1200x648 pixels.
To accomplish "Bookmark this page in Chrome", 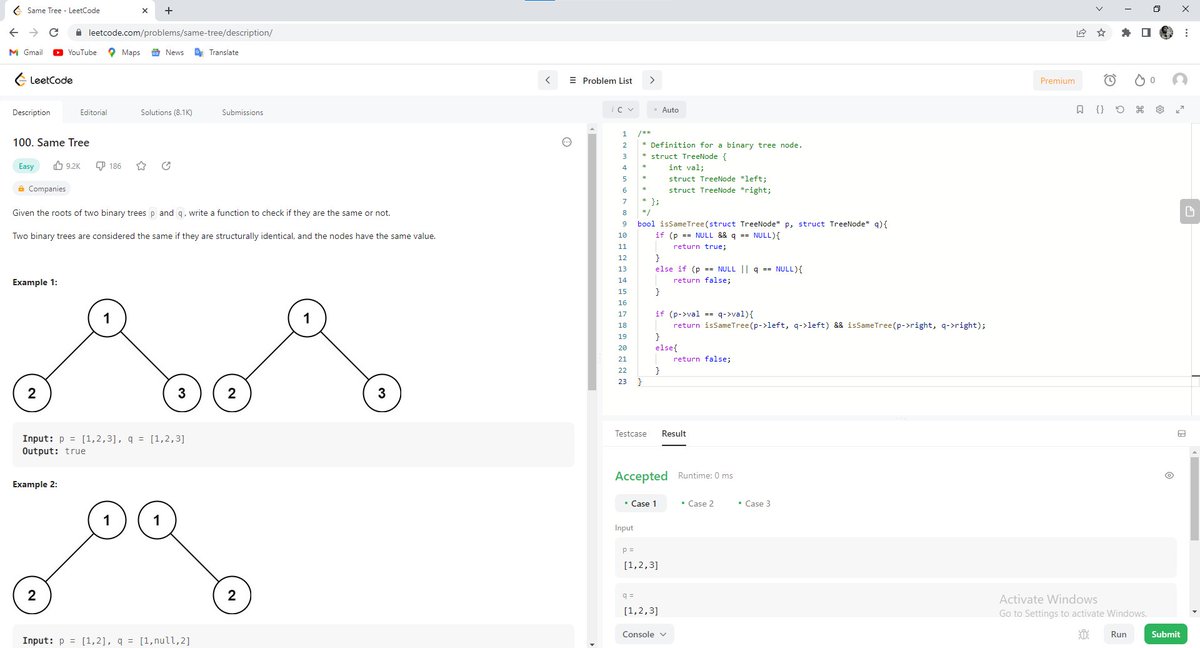I will point(1101,32).
